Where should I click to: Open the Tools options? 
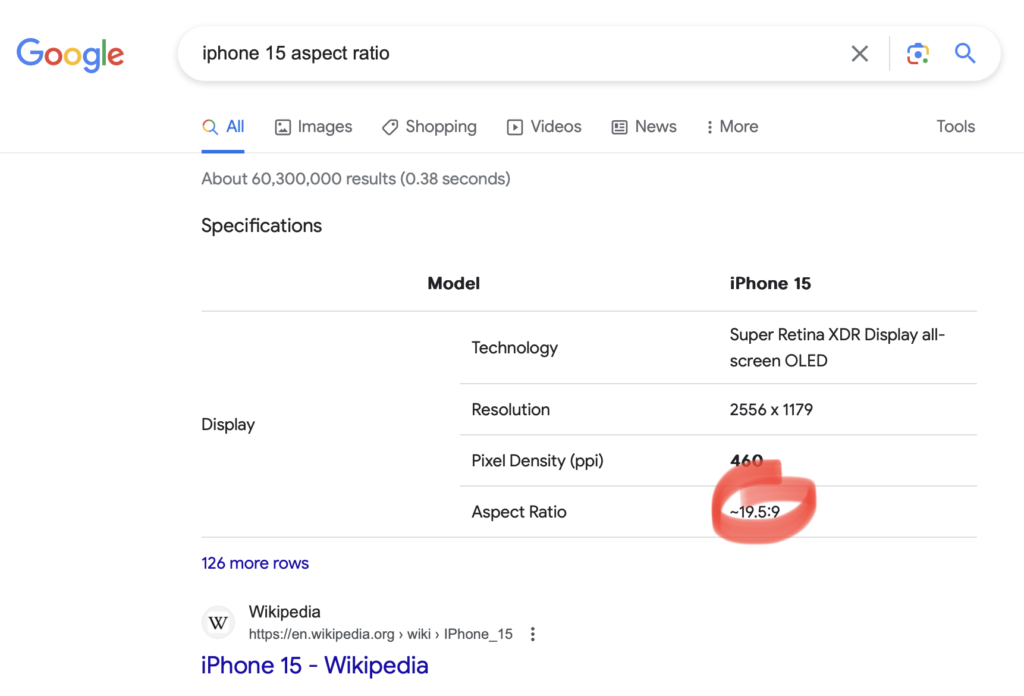(x=955, y=127)
